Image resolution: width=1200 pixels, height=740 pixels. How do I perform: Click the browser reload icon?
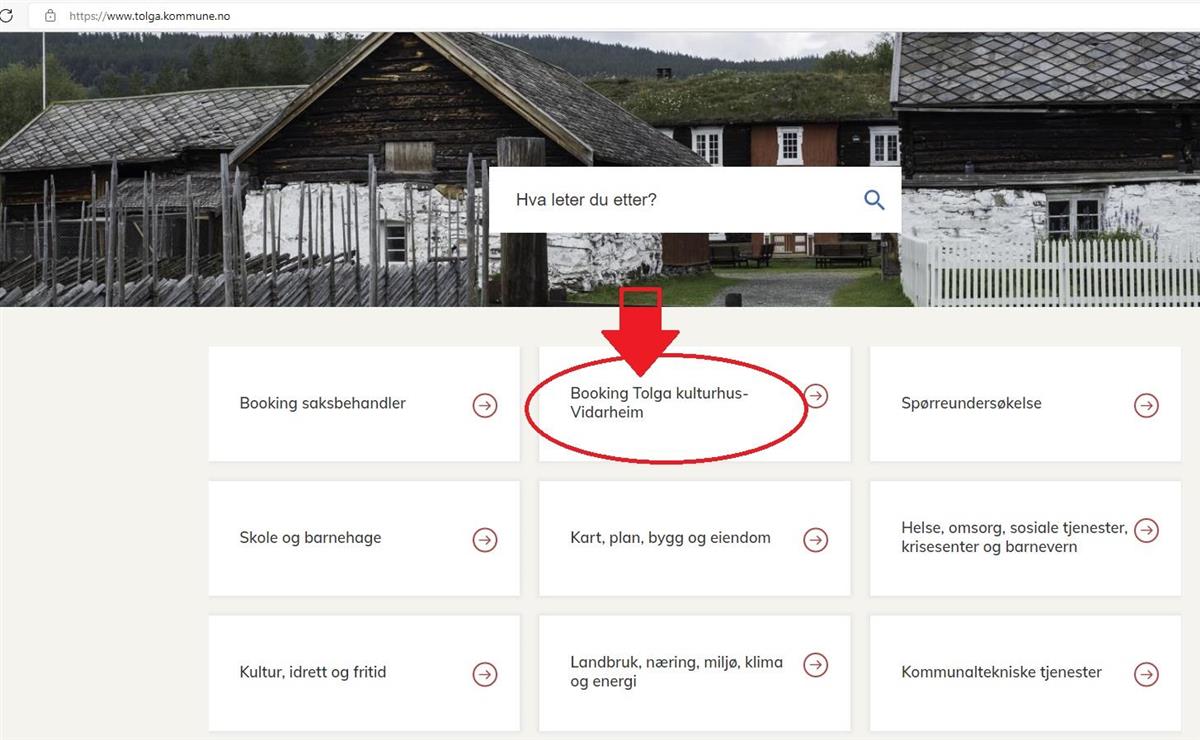tap(5, 16)
